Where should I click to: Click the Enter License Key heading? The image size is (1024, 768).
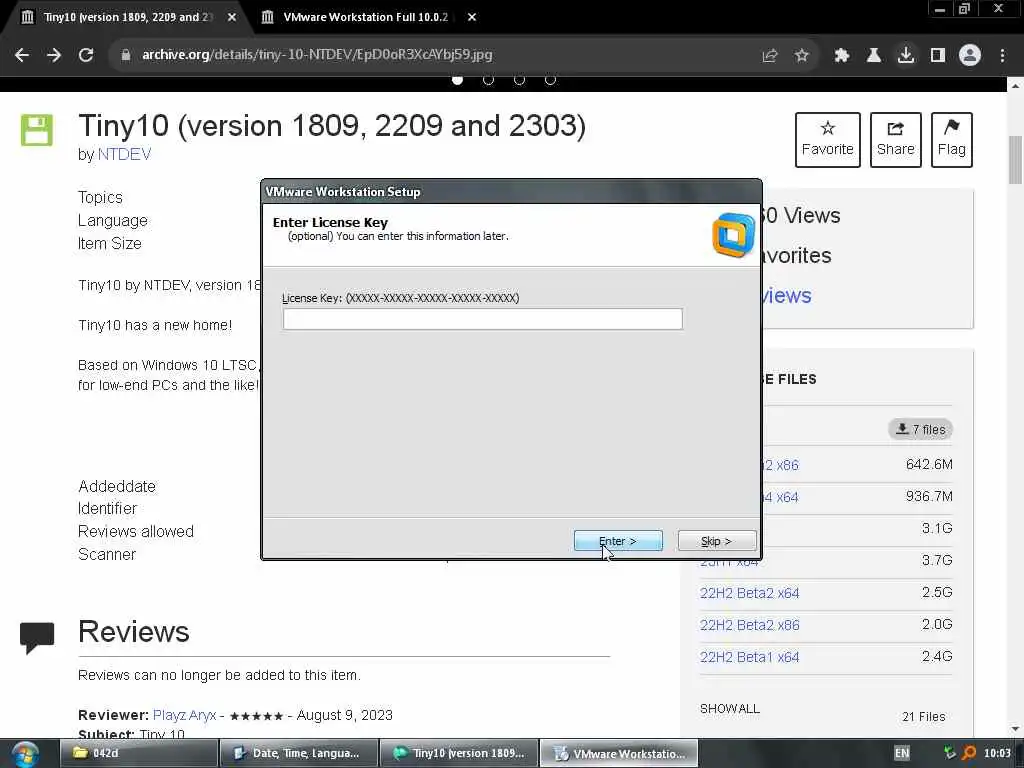(330, 222)
